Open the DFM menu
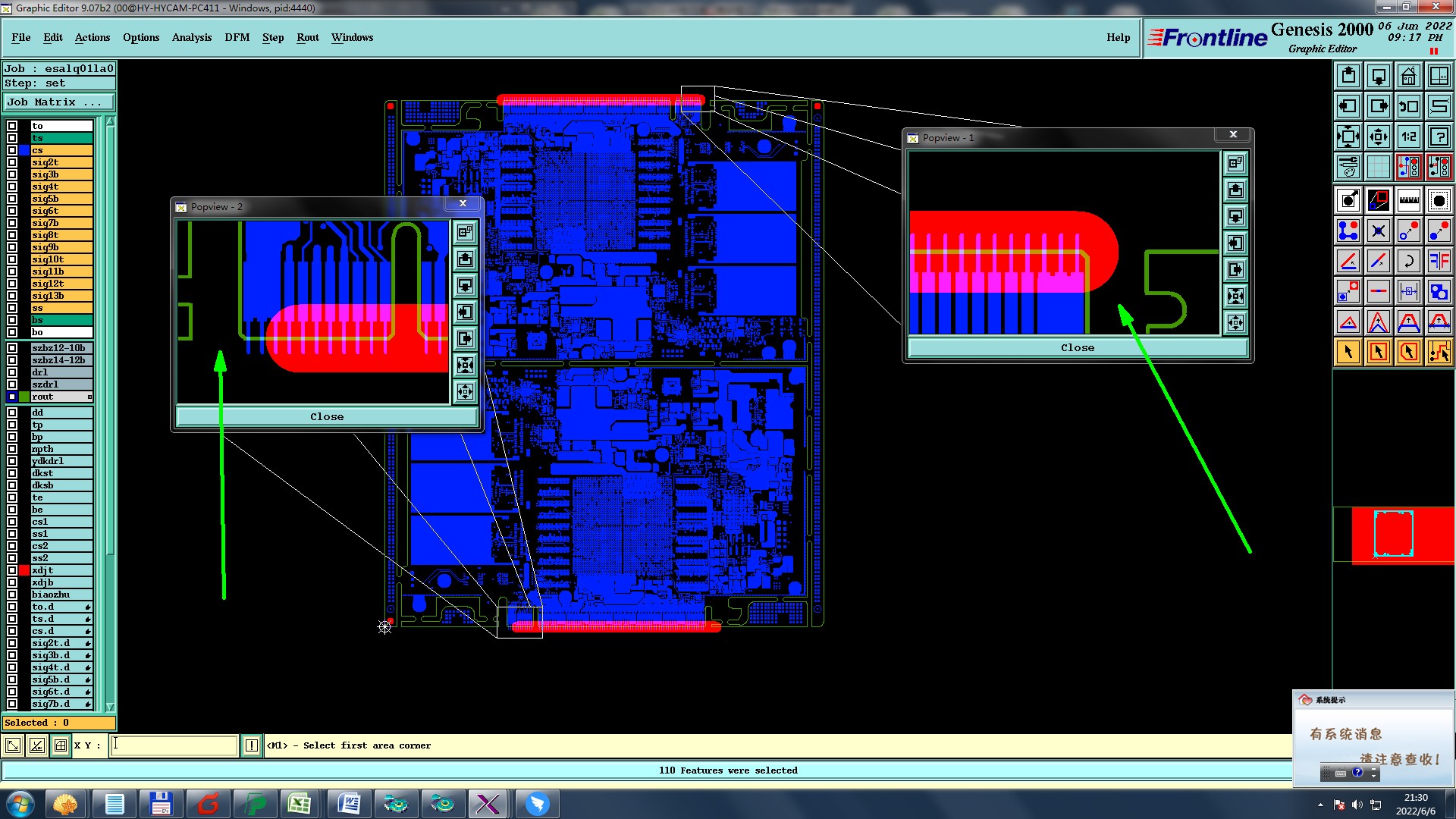This screenshot has width=1456, height=819. [237, 37]
